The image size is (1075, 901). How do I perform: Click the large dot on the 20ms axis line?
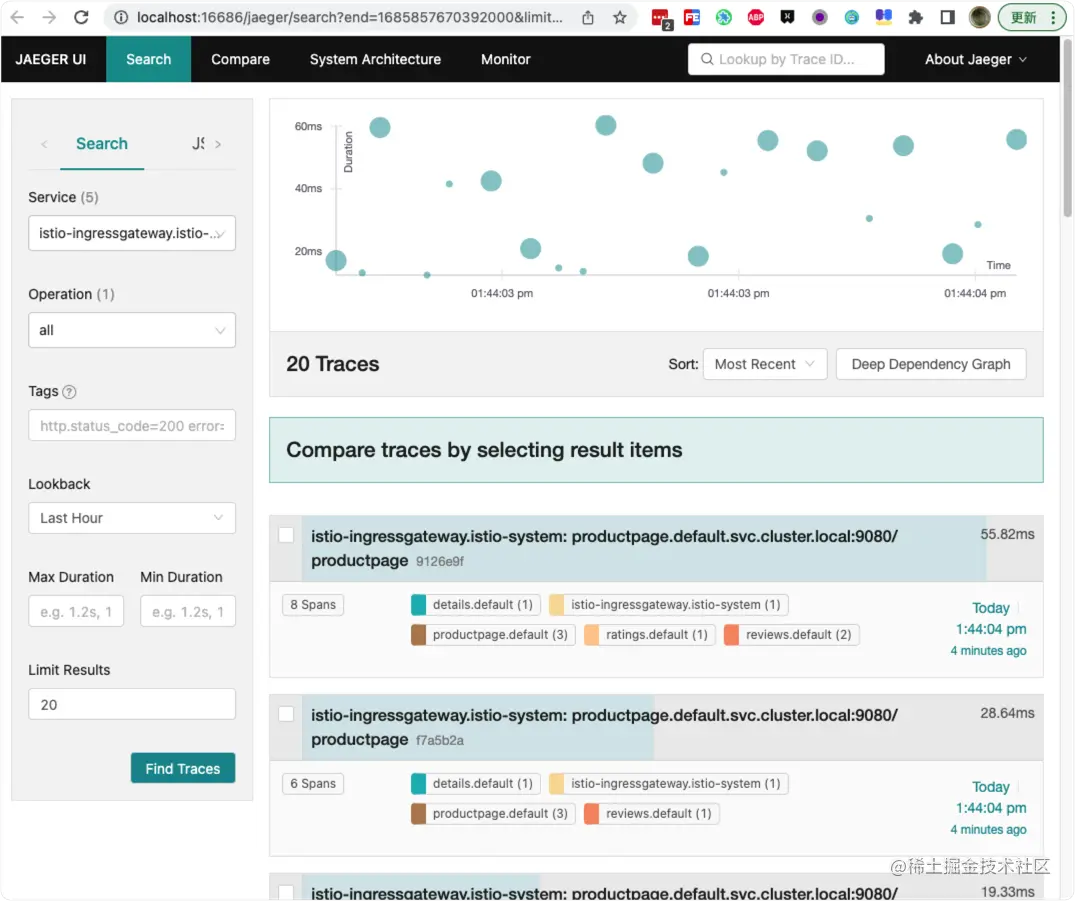336,260
